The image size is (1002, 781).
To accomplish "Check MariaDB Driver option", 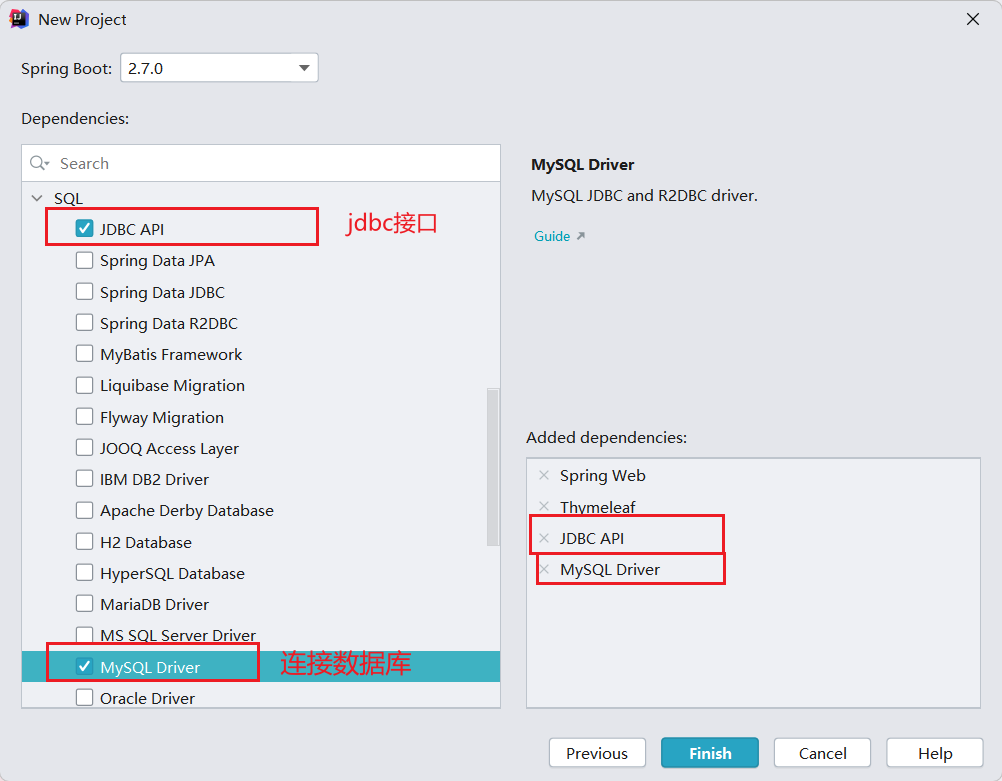I will [84, 603].
